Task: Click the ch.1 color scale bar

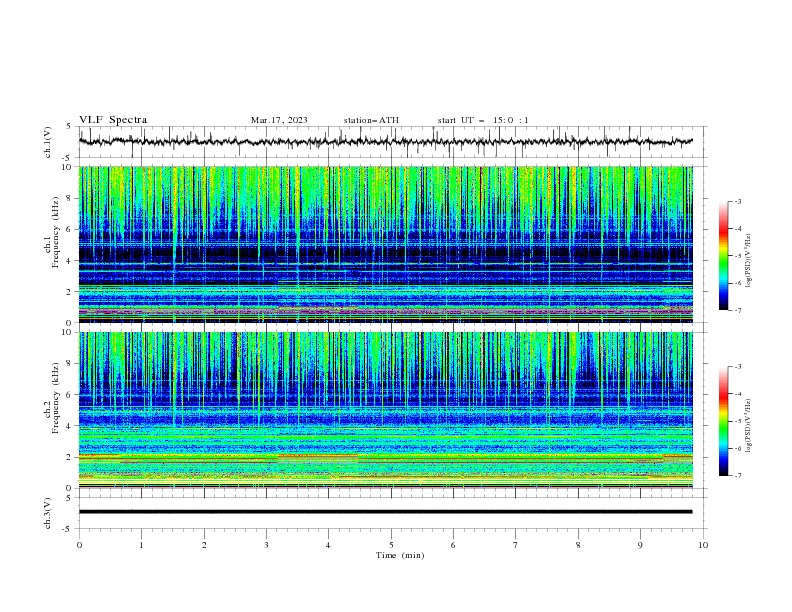Action: pos(724,256)
